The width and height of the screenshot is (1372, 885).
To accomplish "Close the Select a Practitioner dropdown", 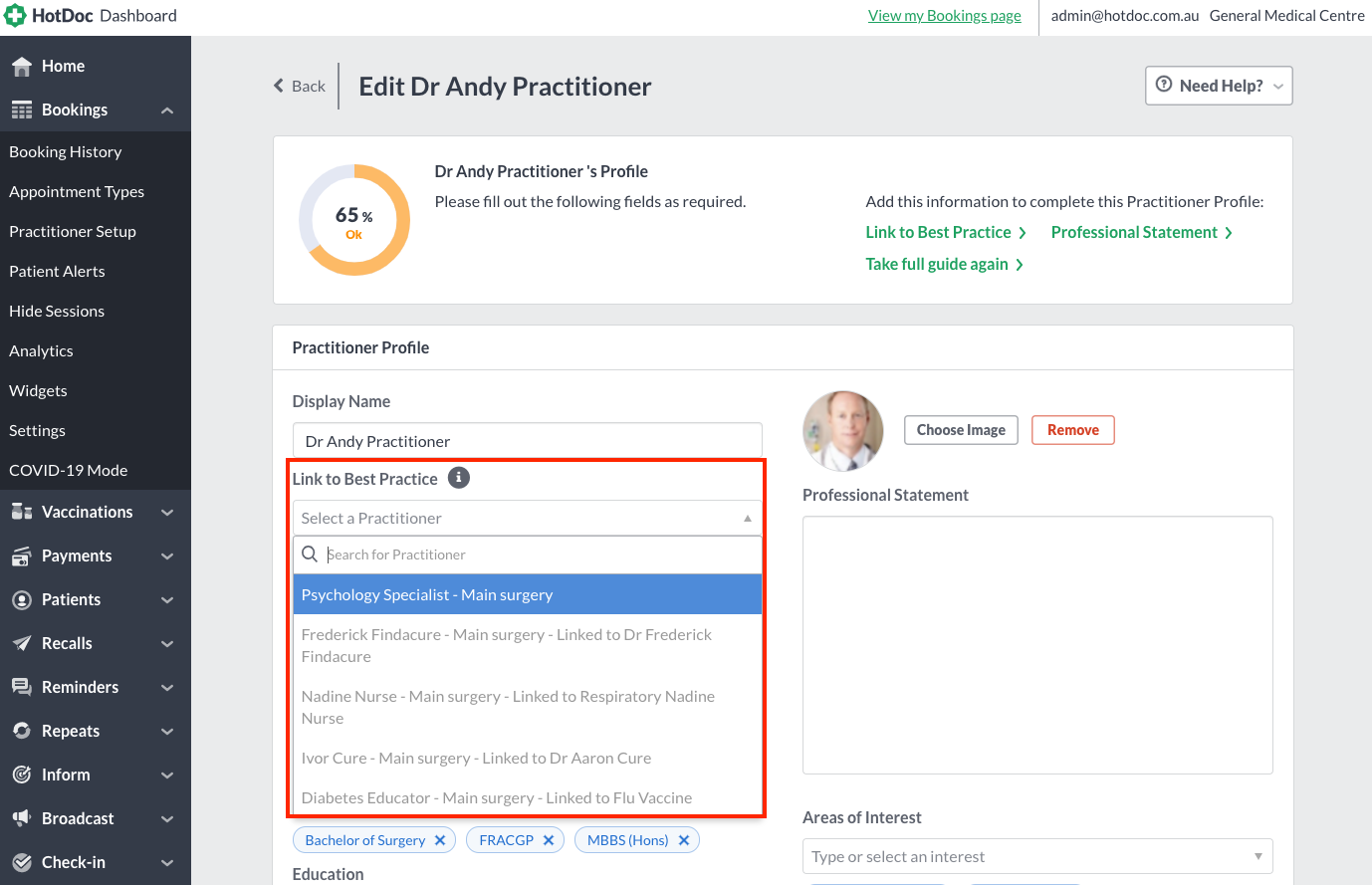I will tap(528, 518).
